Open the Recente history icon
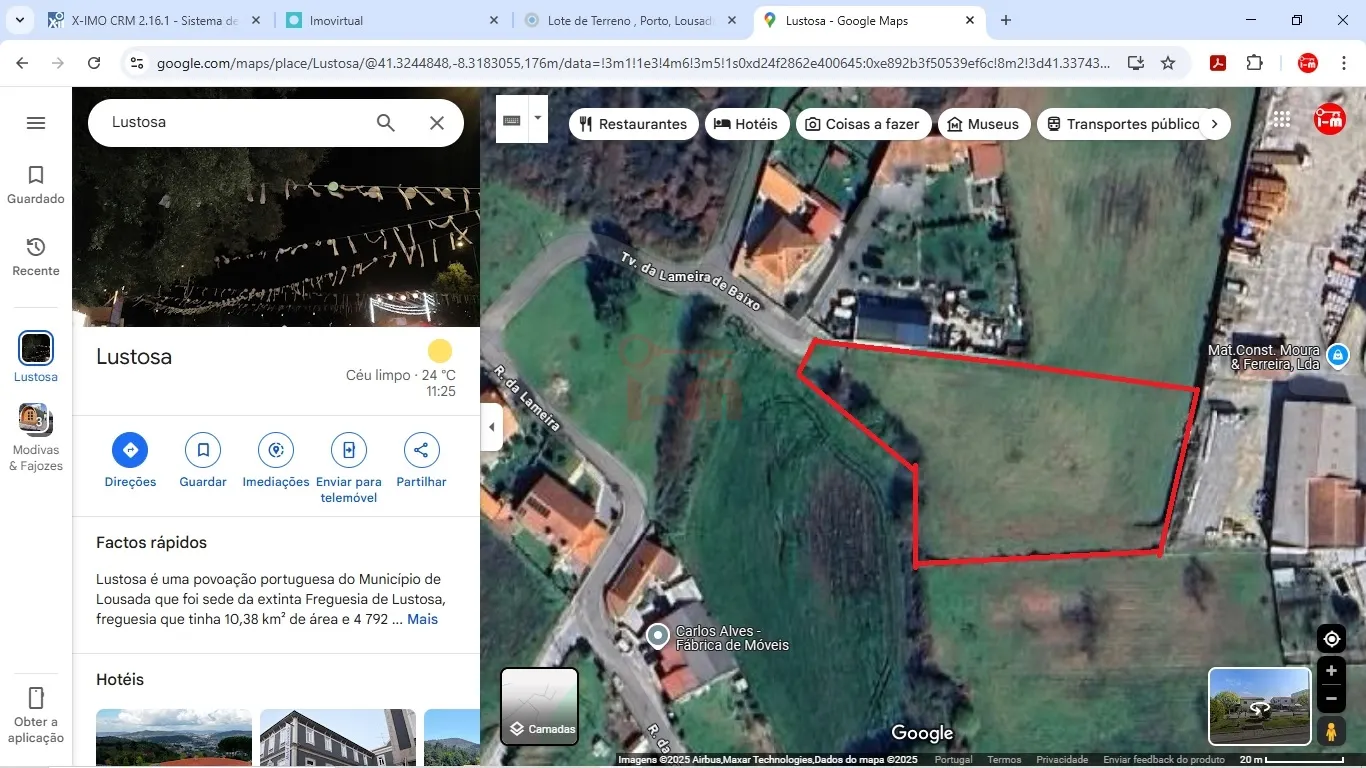Screen dimensions: 1366x768 tap(36, 247)
